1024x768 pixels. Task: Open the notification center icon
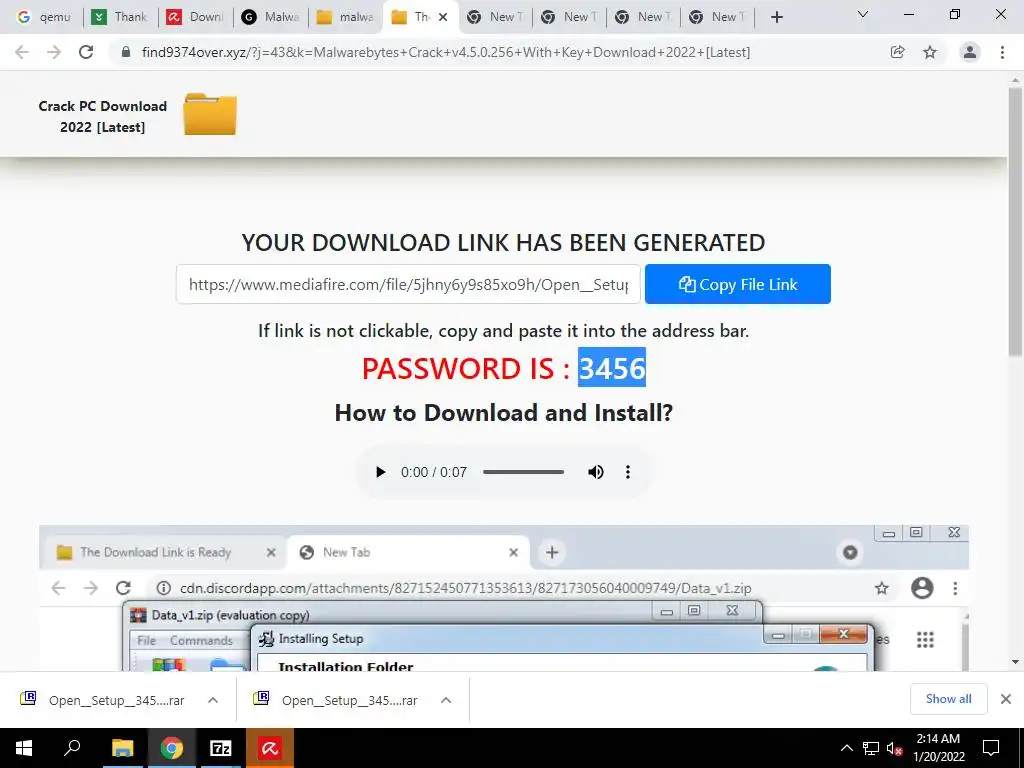click(991, 748)
